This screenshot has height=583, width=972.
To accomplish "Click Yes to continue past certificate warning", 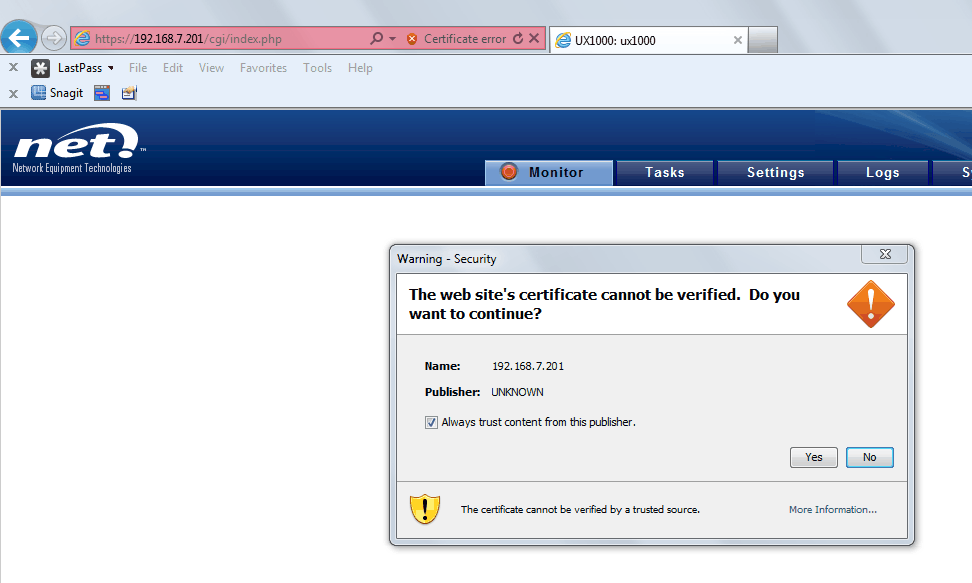I will click(x=814, y=457).
